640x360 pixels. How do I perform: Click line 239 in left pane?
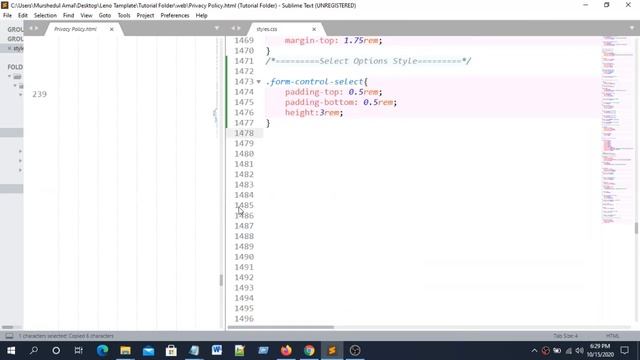39,94
